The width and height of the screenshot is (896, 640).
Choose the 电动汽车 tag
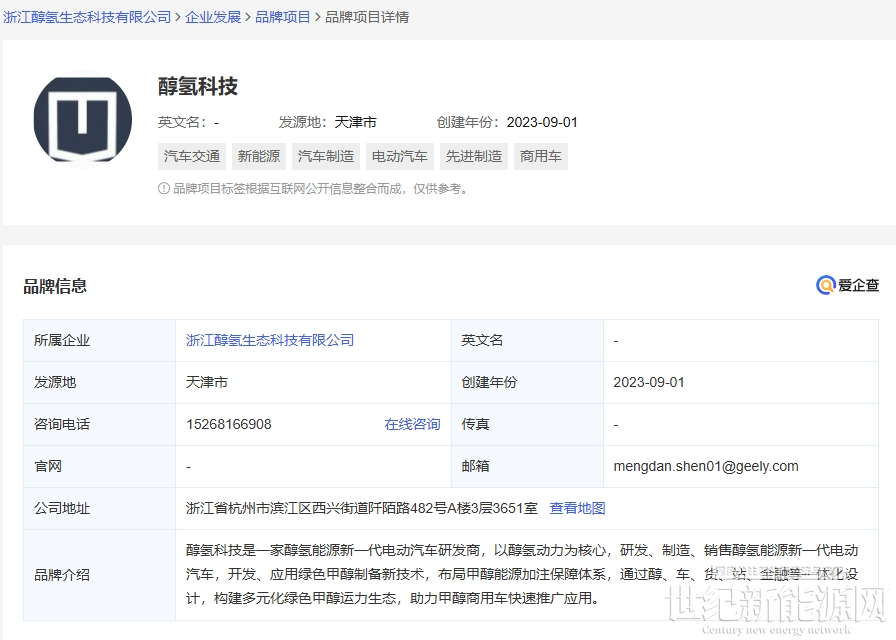(x=400, y=156)
